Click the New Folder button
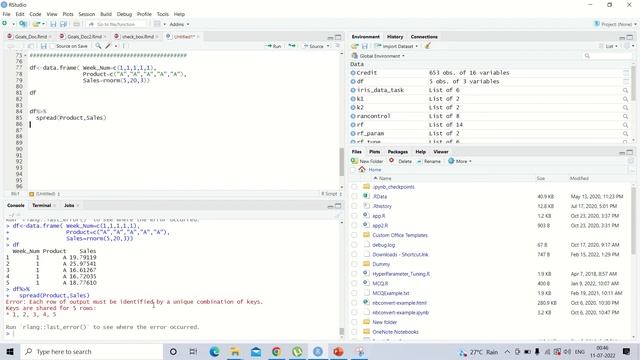Screen dimensions: 640x360 pyautogui.click(x=367, y=161)
